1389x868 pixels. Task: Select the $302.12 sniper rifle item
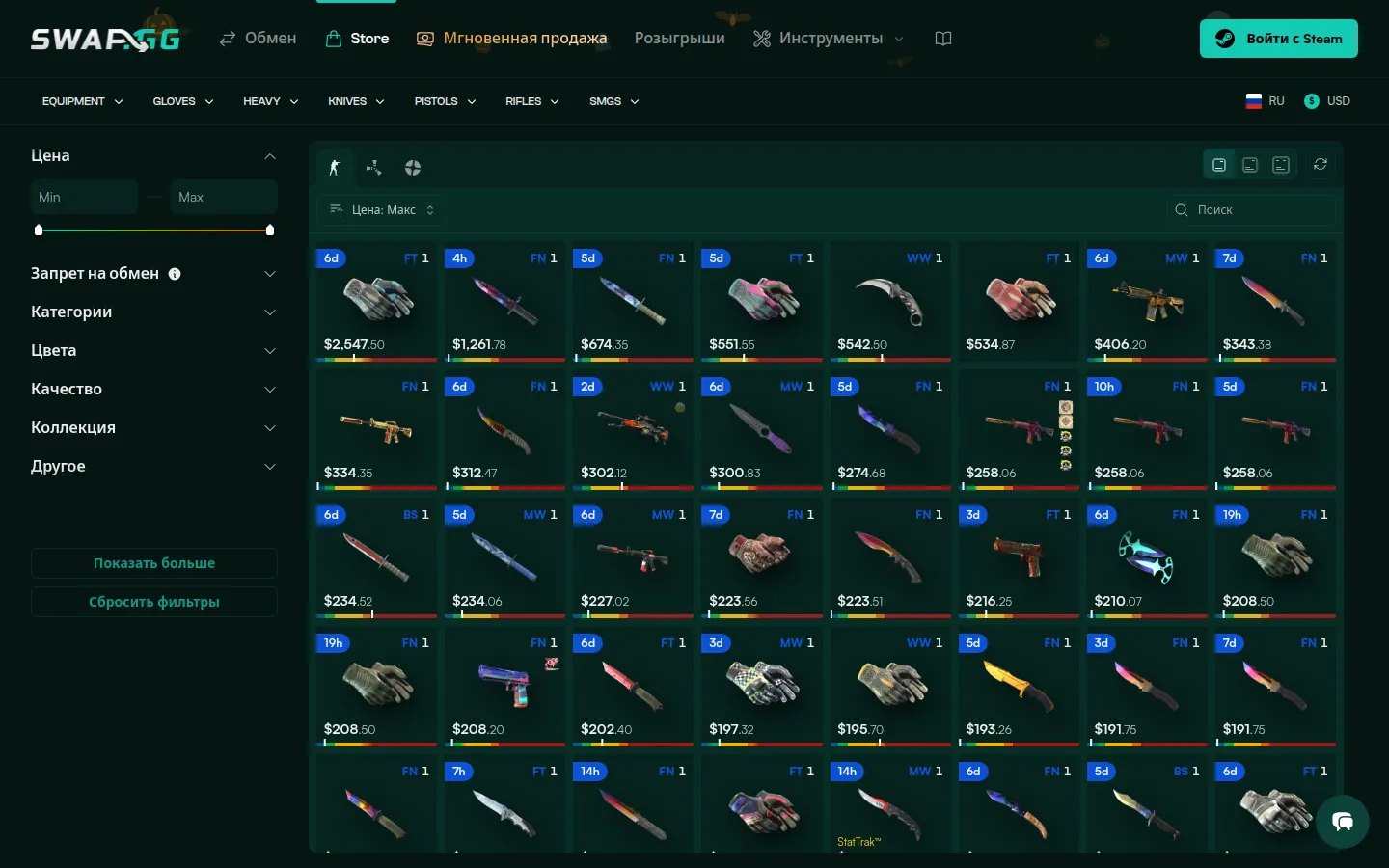[x=633, y=431]
